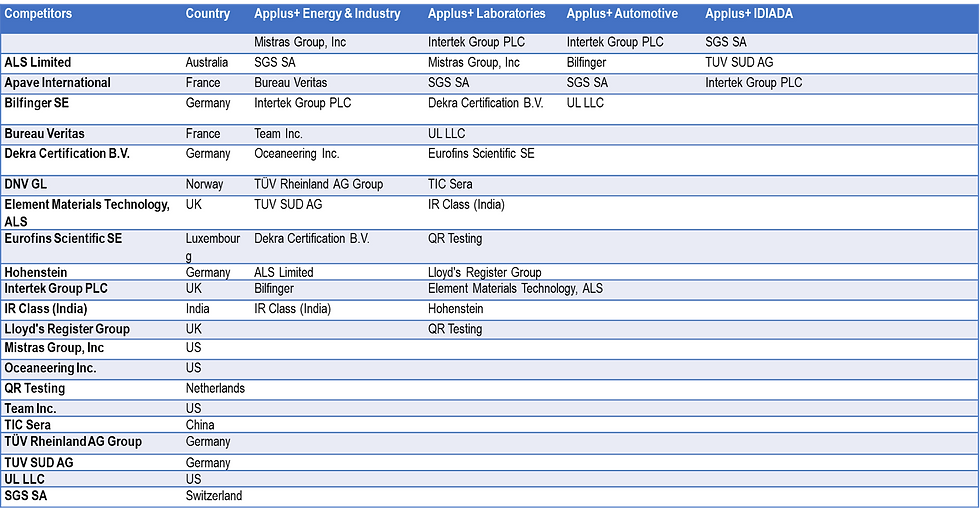Select Germany in the TÜV Rheinland AG Group row
Viewport: 980px width, 511px height.
(x=208, y=442)
